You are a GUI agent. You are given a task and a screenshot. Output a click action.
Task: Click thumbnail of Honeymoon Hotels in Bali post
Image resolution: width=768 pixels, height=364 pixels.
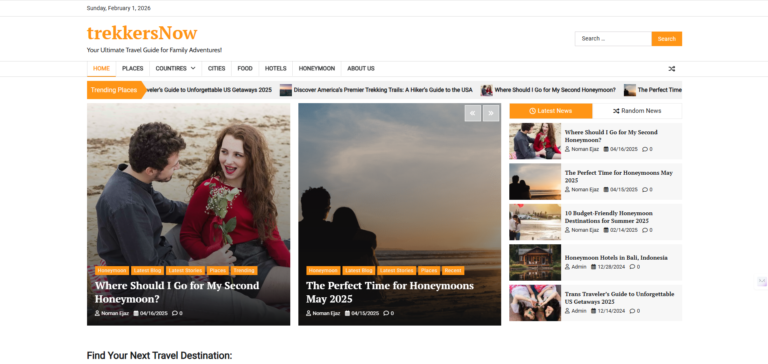point(535,263)
